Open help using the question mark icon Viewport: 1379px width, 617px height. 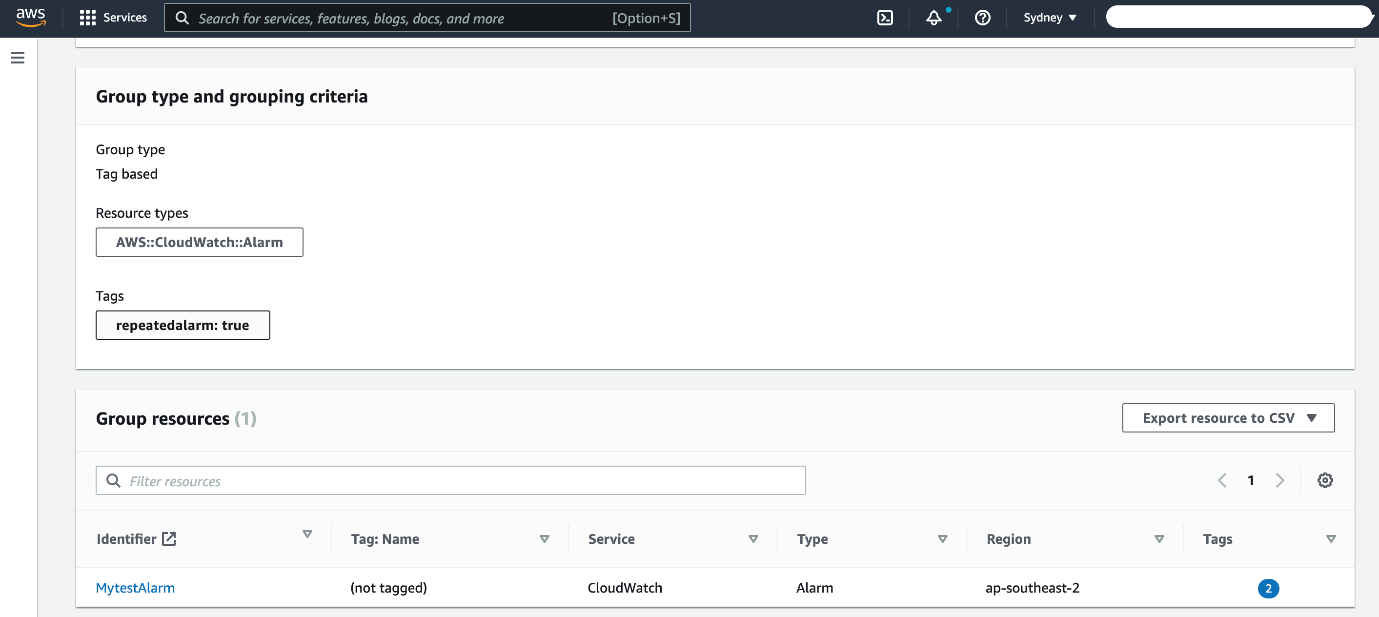(982, 17)
